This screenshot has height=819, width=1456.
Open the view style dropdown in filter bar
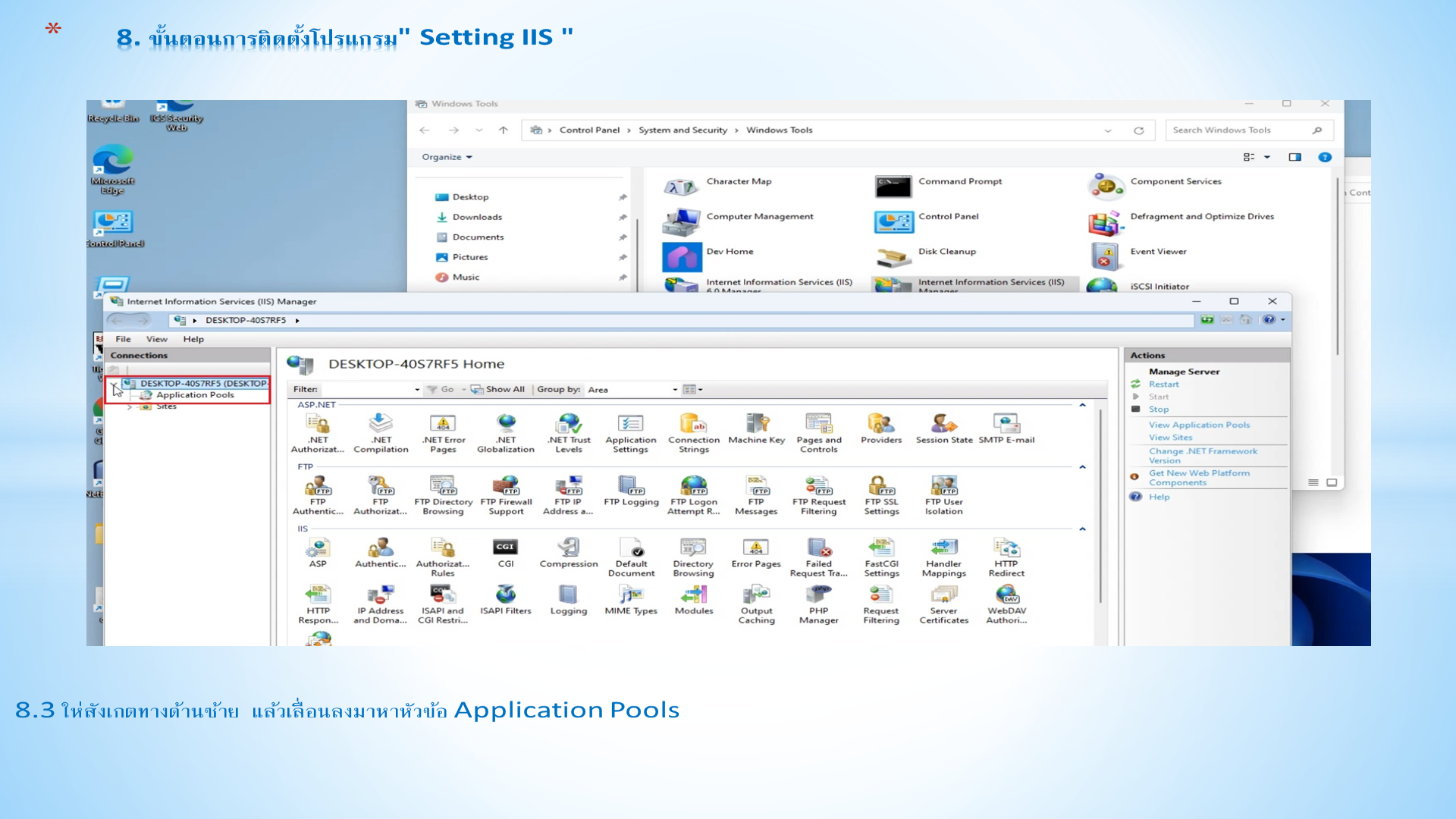693,390
